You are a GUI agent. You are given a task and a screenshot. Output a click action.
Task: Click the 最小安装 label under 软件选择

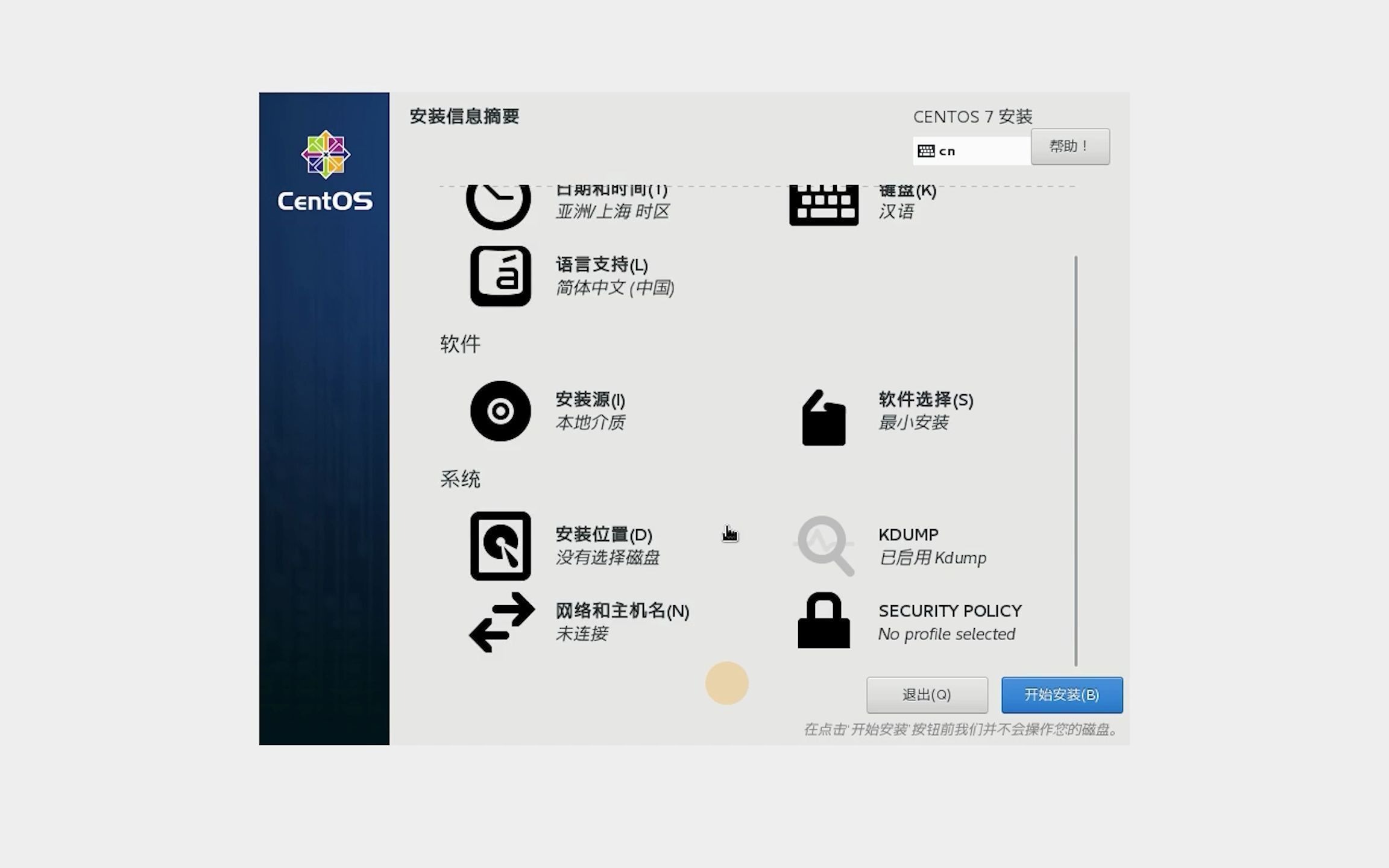913,423
